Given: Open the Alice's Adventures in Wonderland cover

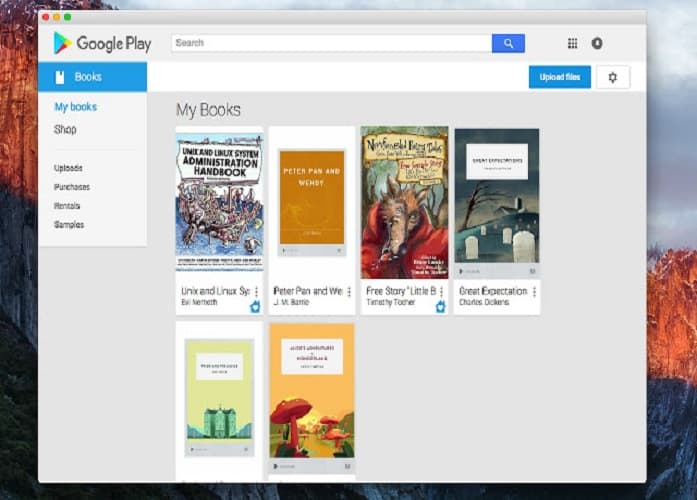Looking at the screenshot, I should pyautogui.click(x=312, y=397).
